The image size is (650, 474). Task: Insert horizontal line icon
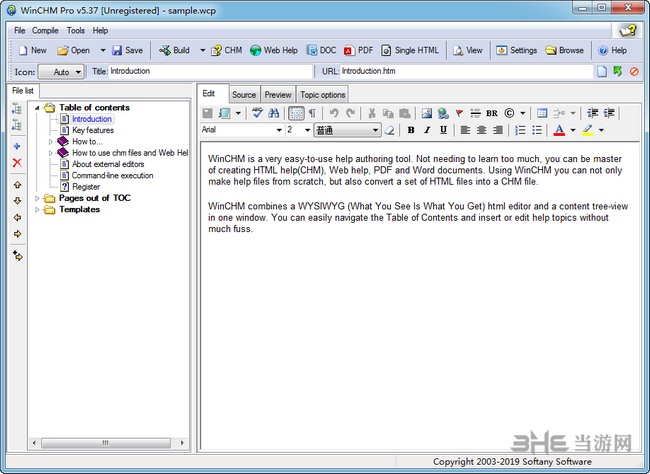pyautogui.click(x=475, y=113)
